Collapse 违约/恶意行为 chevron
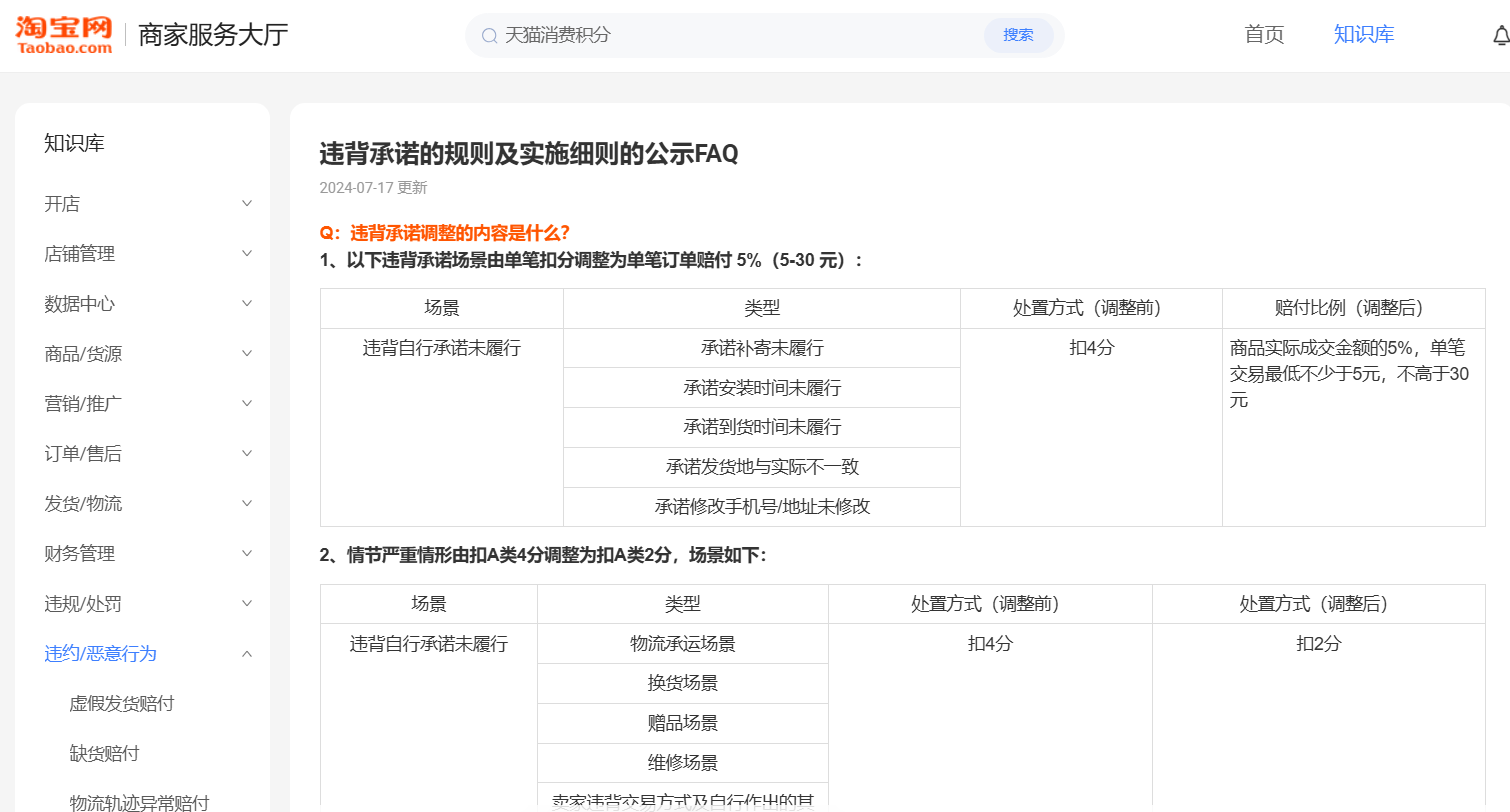The width and height of the screenshot is (1510, 812). [x=247, y=654]
